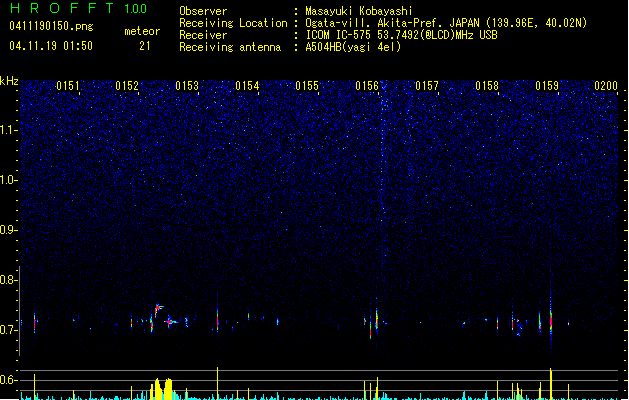The image size is (629, 400).
Task: Click the 0155 time marker
Action: pos(307,86)
